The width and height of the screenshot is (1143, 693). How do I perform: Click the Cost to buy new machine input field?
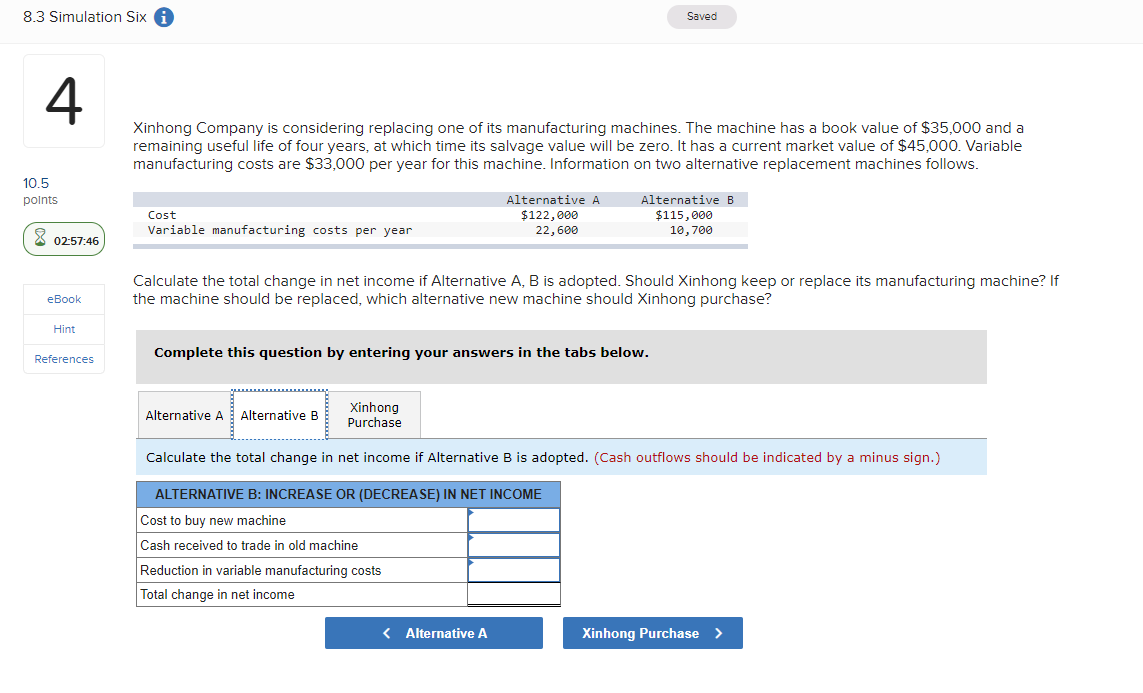tap(513, 519)
